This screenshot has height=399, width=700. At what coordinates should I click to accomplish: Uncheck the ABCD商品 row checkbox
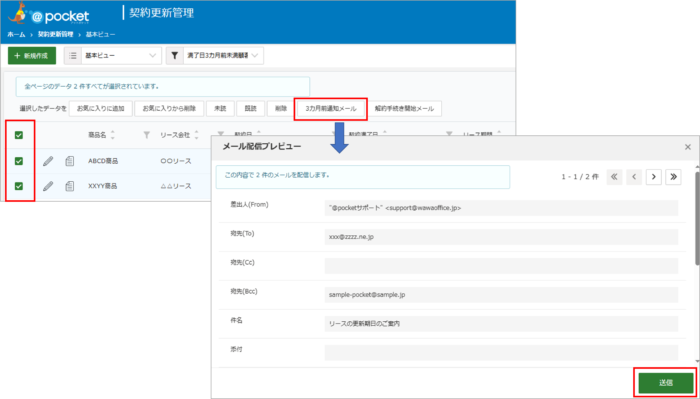[19, 161]
